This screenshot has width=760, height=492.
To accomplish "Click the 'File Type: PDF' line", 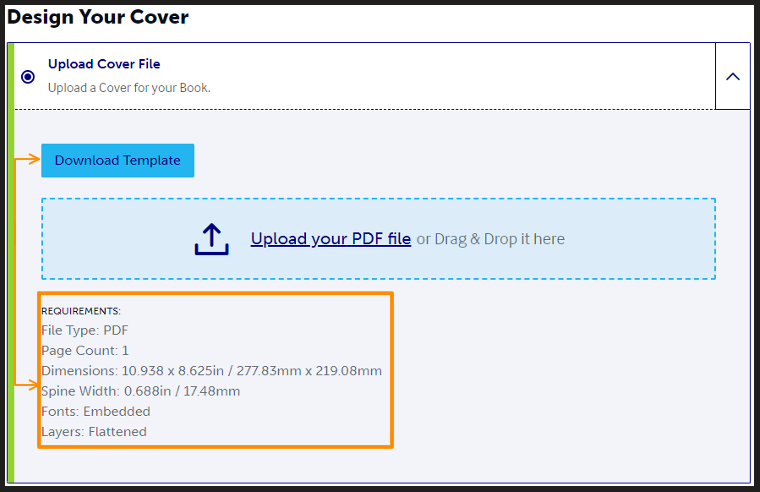I will (85, 331).
